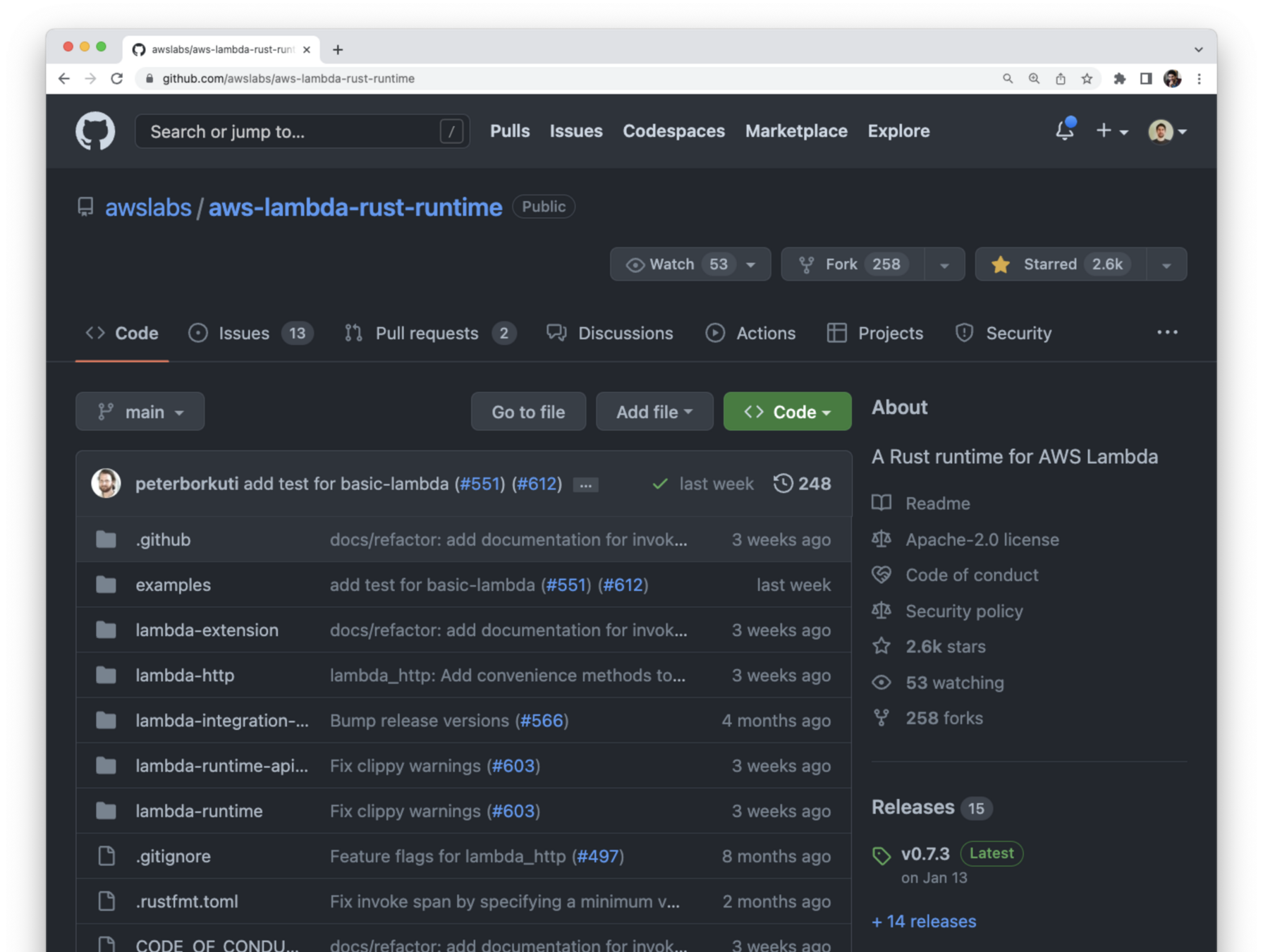Open the notifications bell
1263x952 pixels.
(x=1064, y=130)
